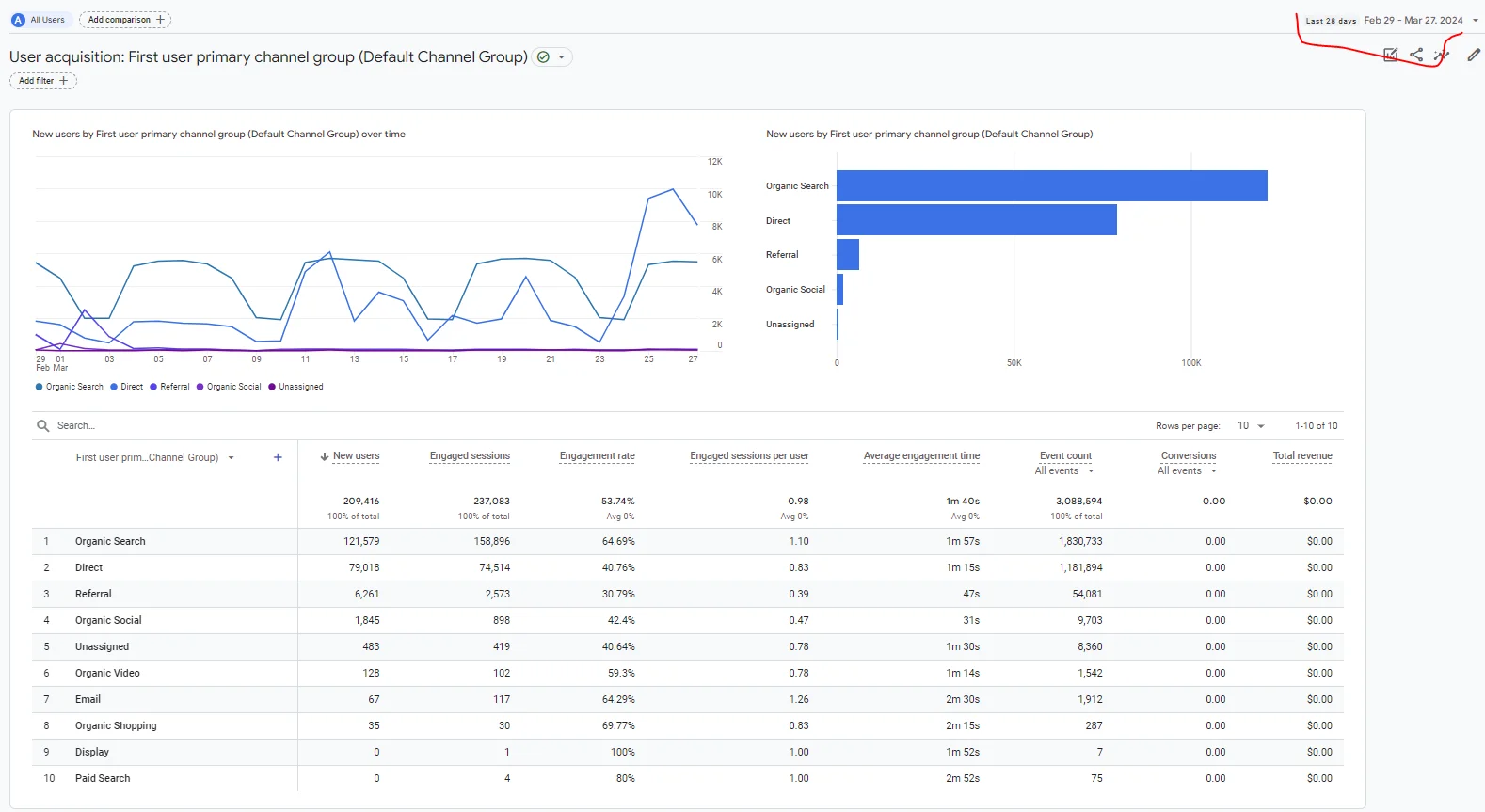Image resolution: width=1485 pixels, height=812 pixels.
Task: Click the 3,088,594 event count total
Action: click(x=1078, y=502)
